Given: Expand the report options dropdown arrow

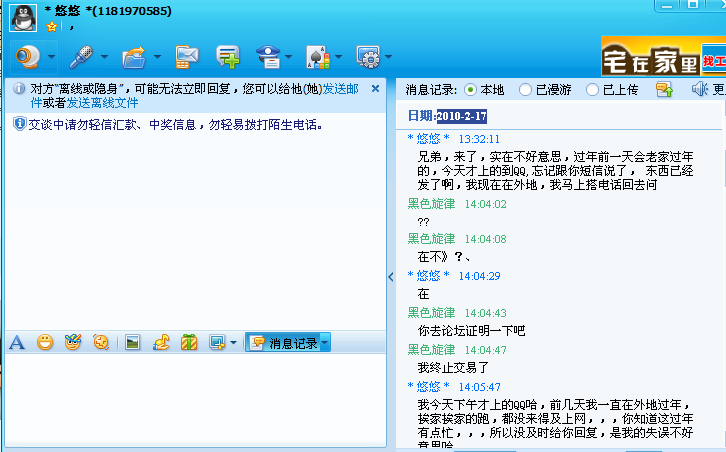Looking at the screenshot, I should 289,57.
